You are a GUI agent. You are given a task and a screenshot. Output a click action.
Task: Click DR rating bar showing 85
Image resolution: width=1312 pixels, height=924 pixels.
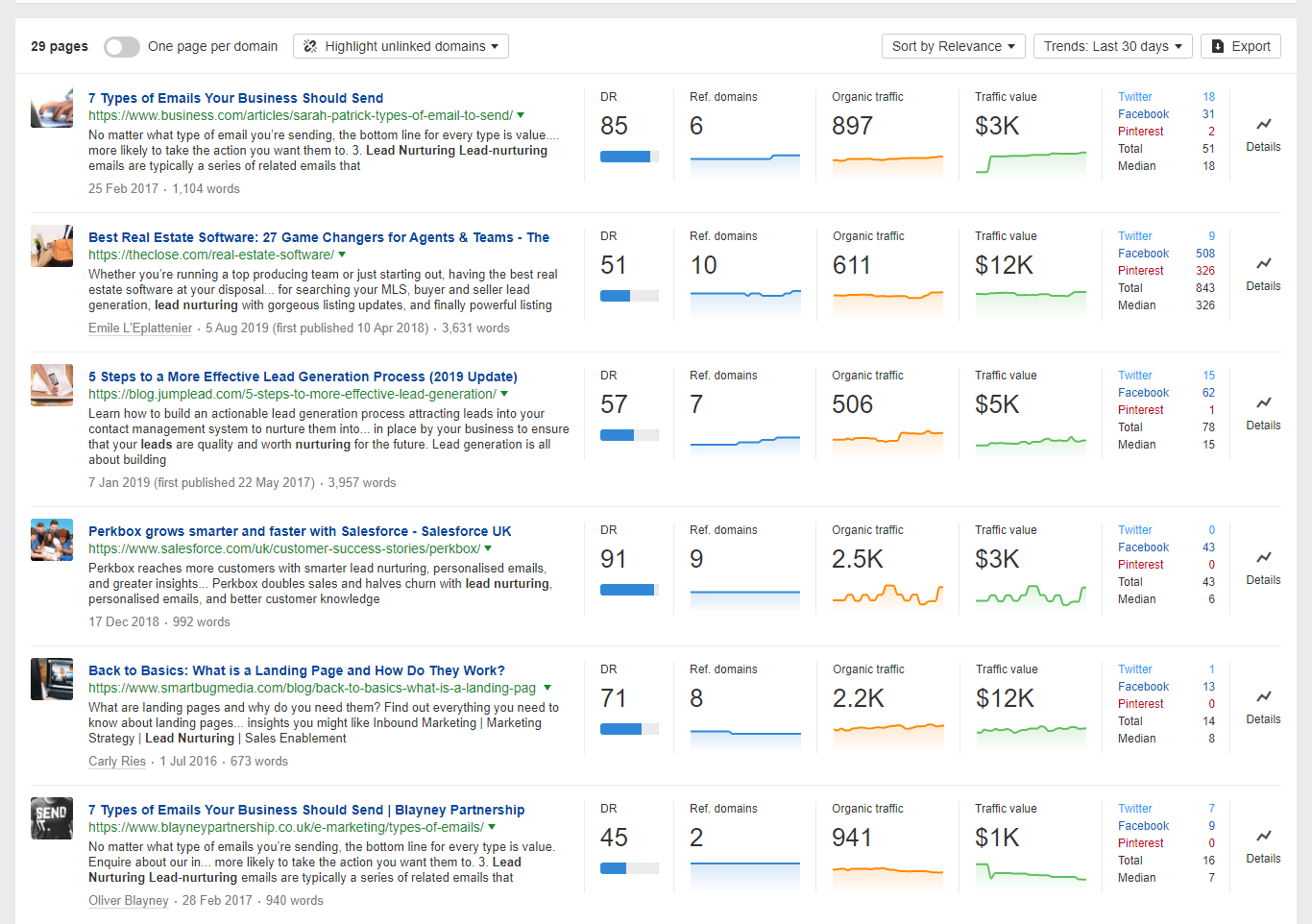pos(629,157)
